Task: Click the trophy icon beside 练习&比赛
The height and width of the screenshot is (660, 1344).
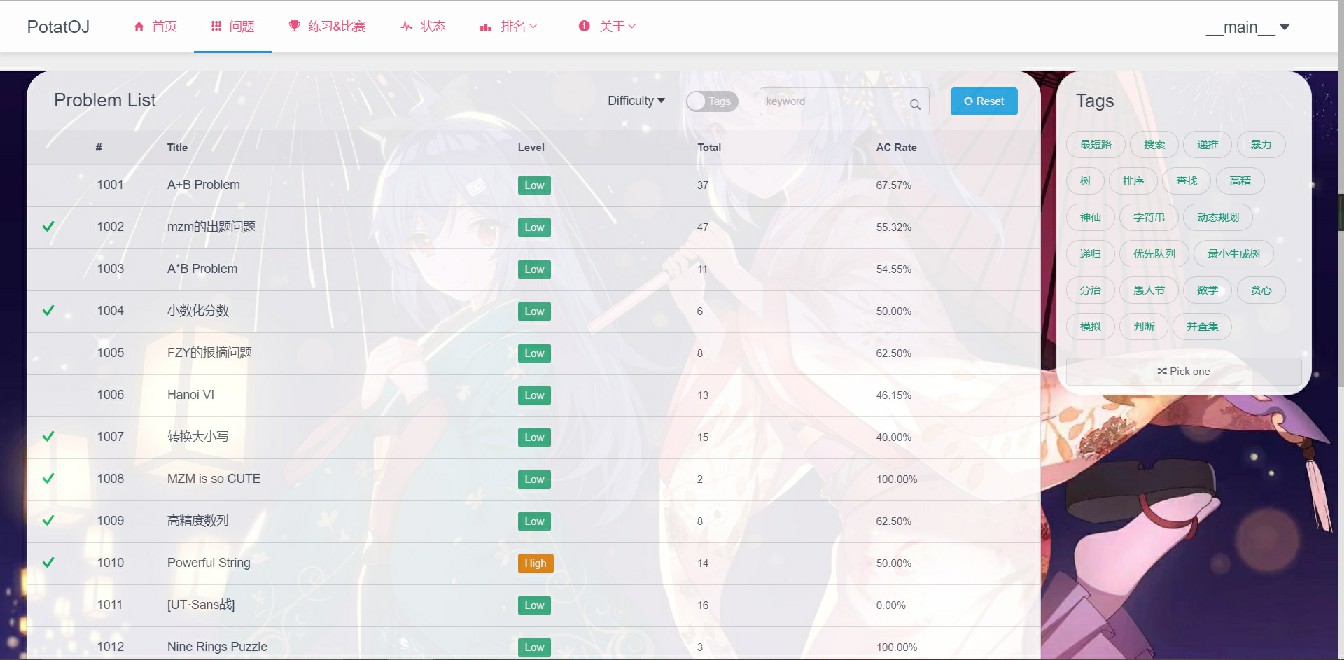Action: tap(294, 27)
